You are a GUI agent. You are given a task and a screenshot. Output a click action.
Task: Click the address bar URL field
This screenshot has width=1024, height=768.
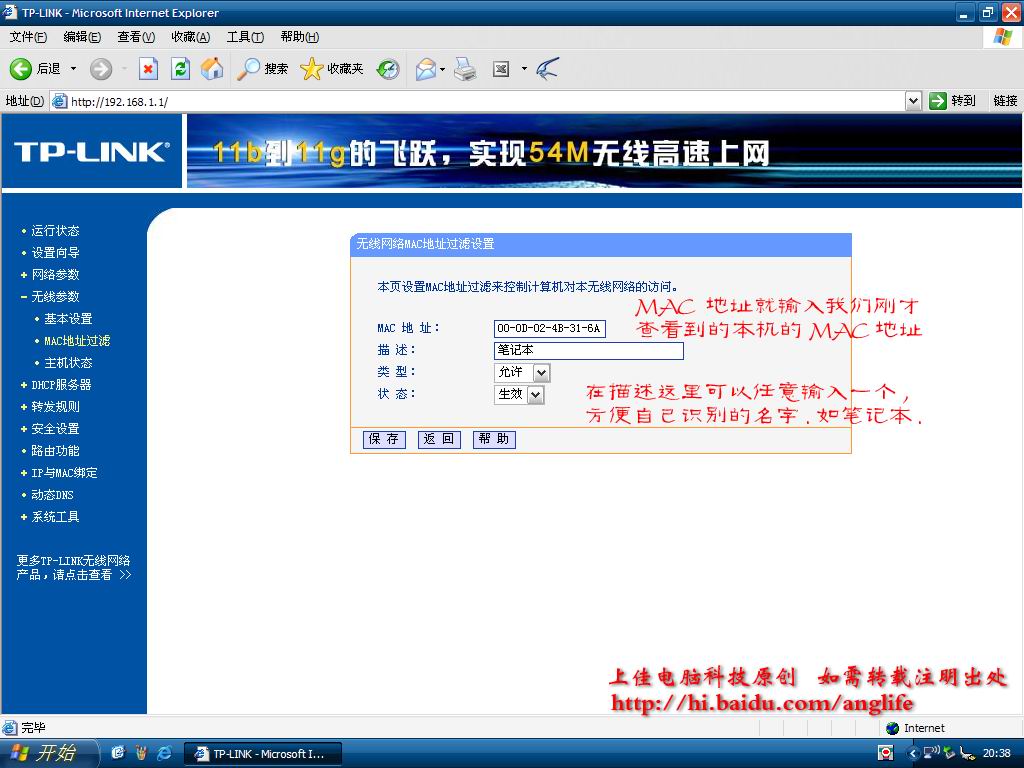coord(487,101)
